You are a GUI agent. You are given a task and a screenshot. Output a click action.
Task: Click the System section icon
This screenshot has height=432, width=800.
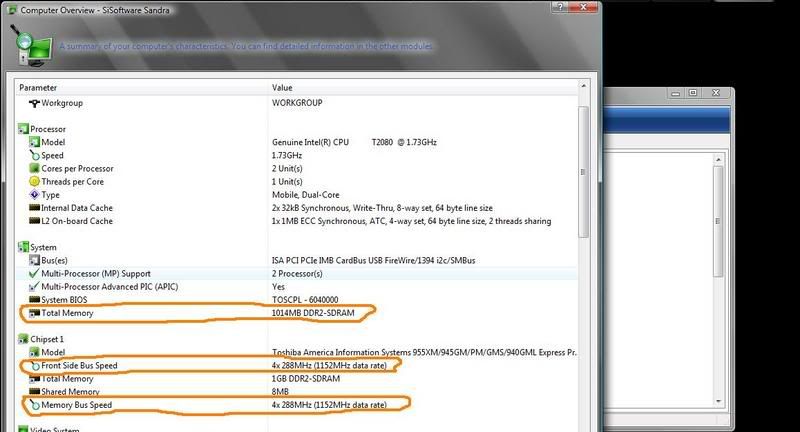[x=23, y=247]
